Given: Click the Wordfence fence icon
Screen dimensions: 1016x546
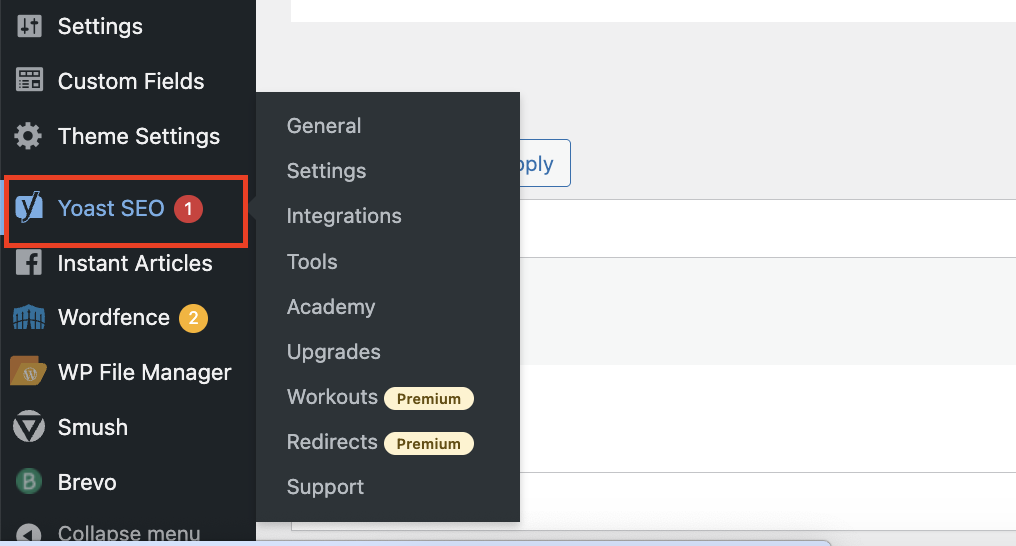Looking at the screenshot, I should pos(29,317).
